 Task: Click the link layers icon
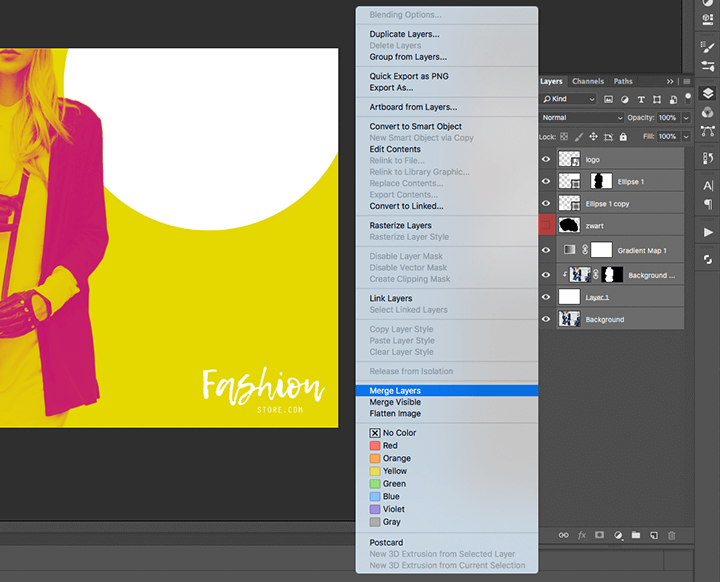(564, 535)
